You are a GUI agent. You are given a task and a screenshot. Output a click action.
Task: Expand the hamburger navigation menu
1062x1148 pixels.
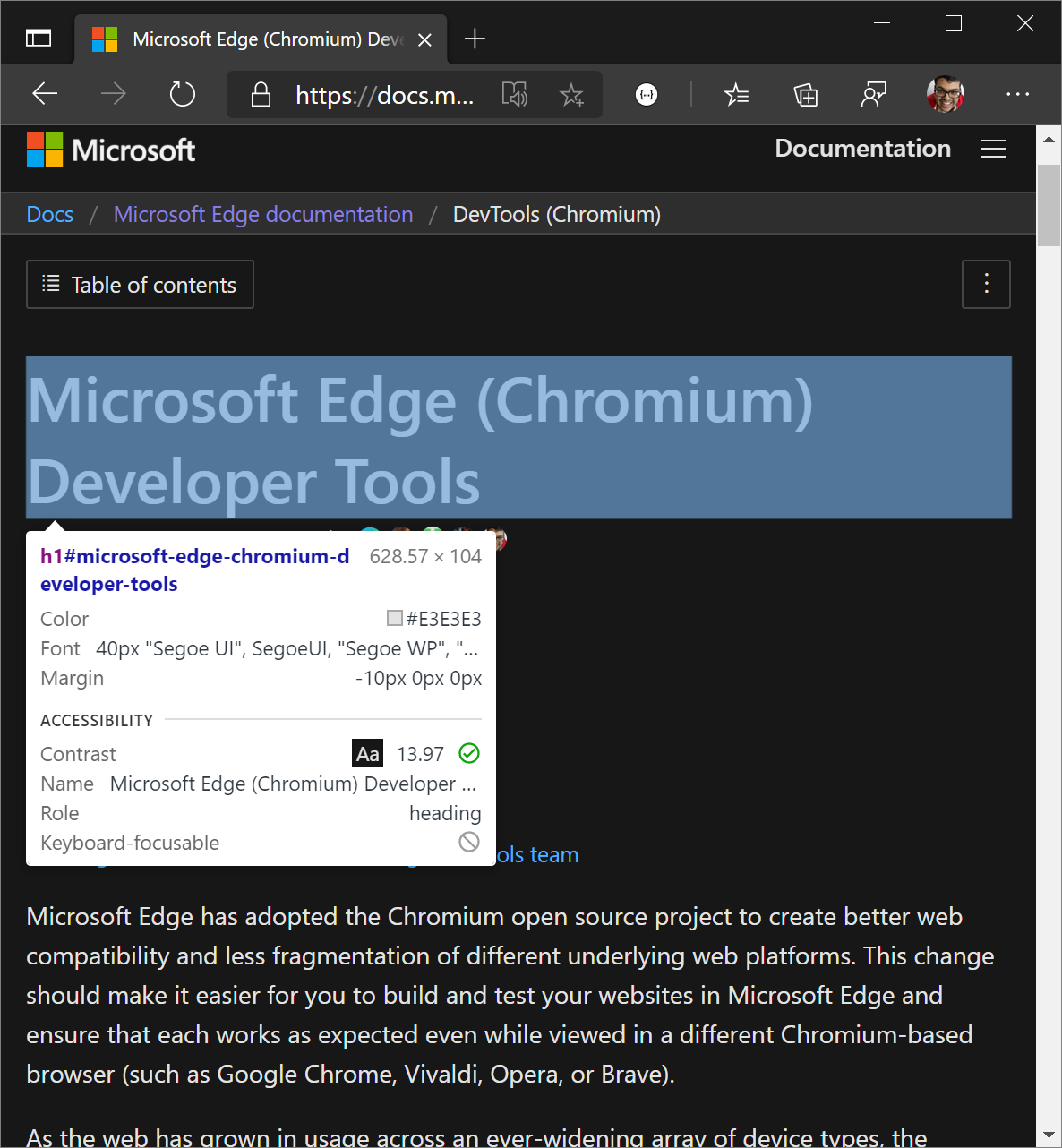point(994,149)
